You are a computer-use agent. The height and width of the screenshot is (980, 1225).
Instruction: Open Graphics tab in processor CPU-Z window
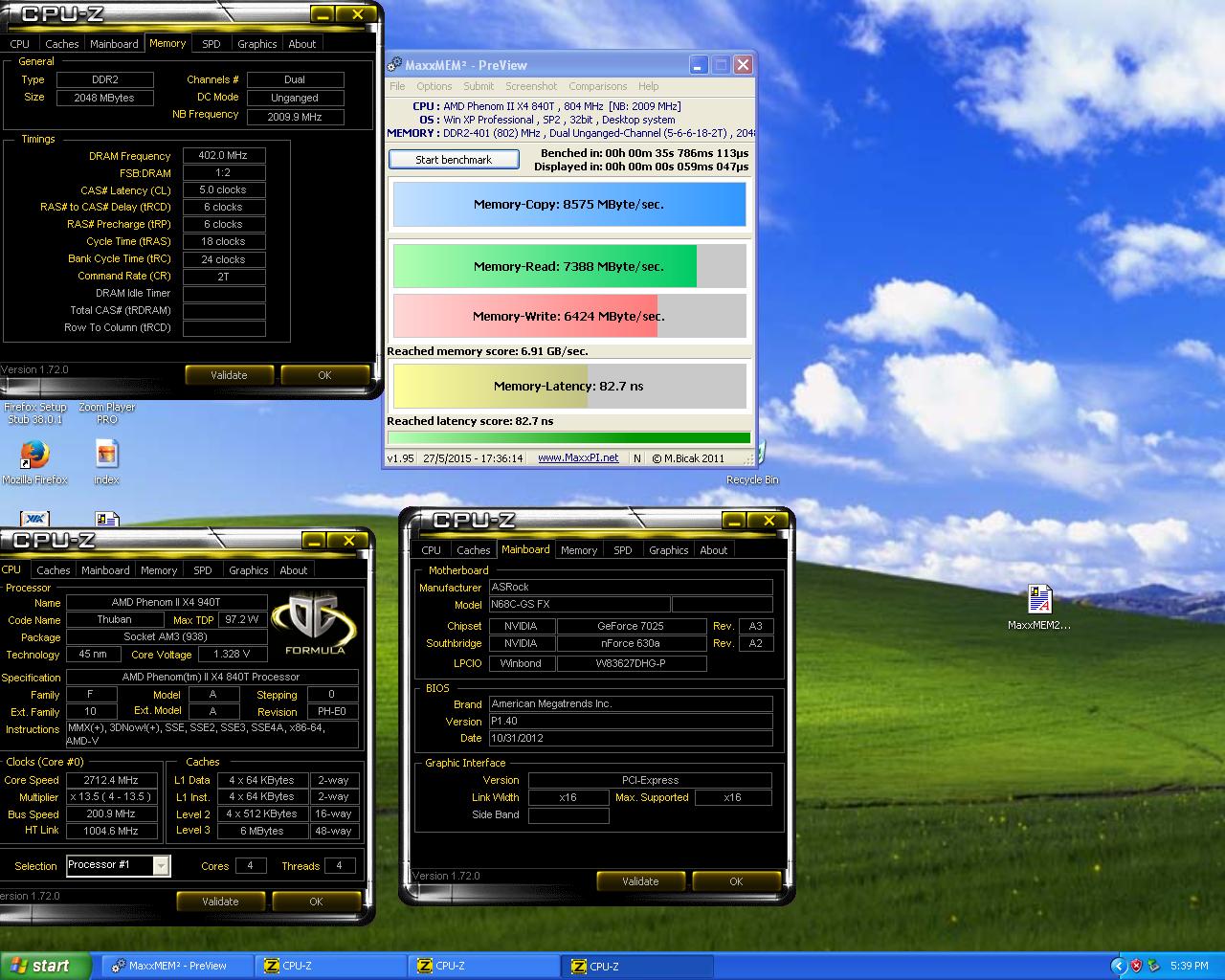(249, 570)
